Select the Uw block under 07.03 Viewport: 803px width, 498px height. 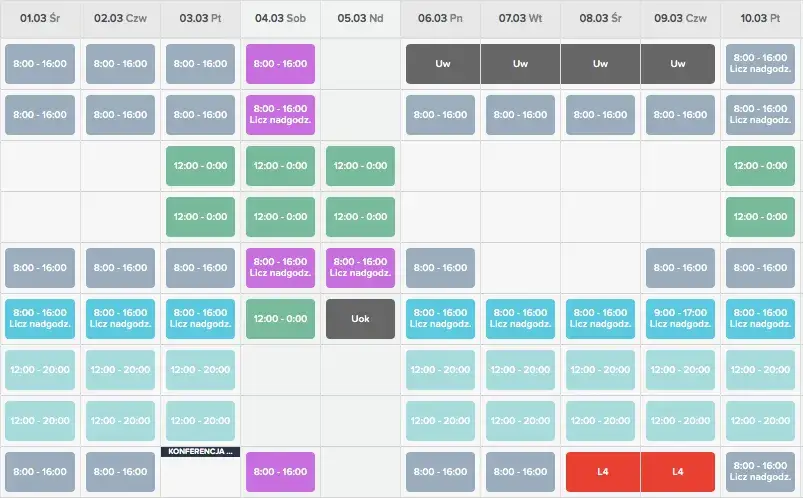pyautogui.click(x=520, y=64)
